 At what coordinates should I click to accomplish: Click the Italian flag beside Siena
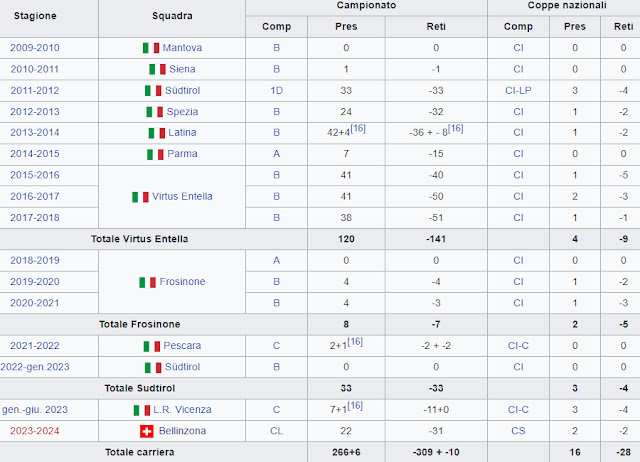(x=157, y=69)
